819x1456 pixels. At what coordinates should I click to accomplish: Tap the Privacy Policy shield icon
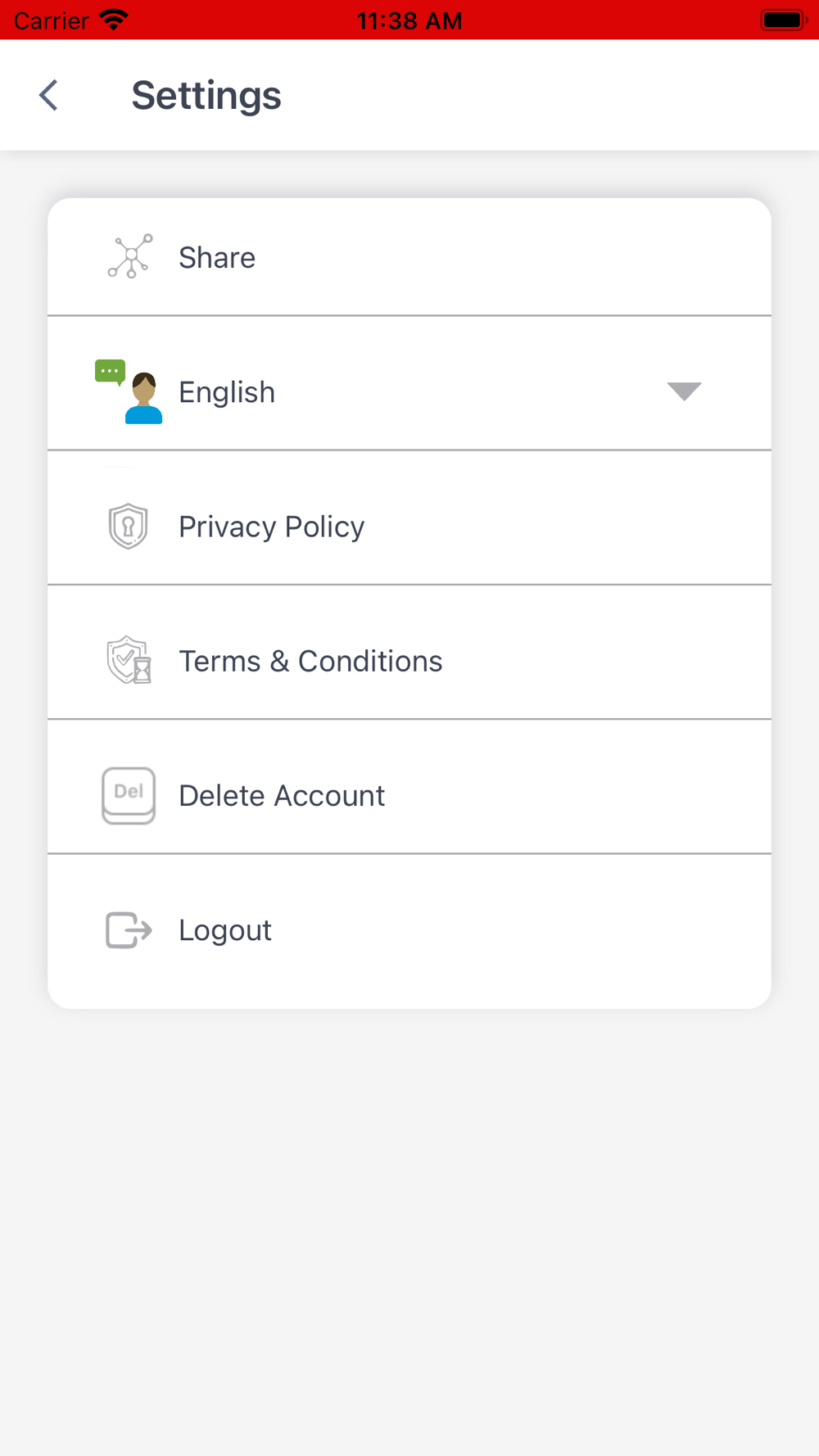[x=129, y=526]
